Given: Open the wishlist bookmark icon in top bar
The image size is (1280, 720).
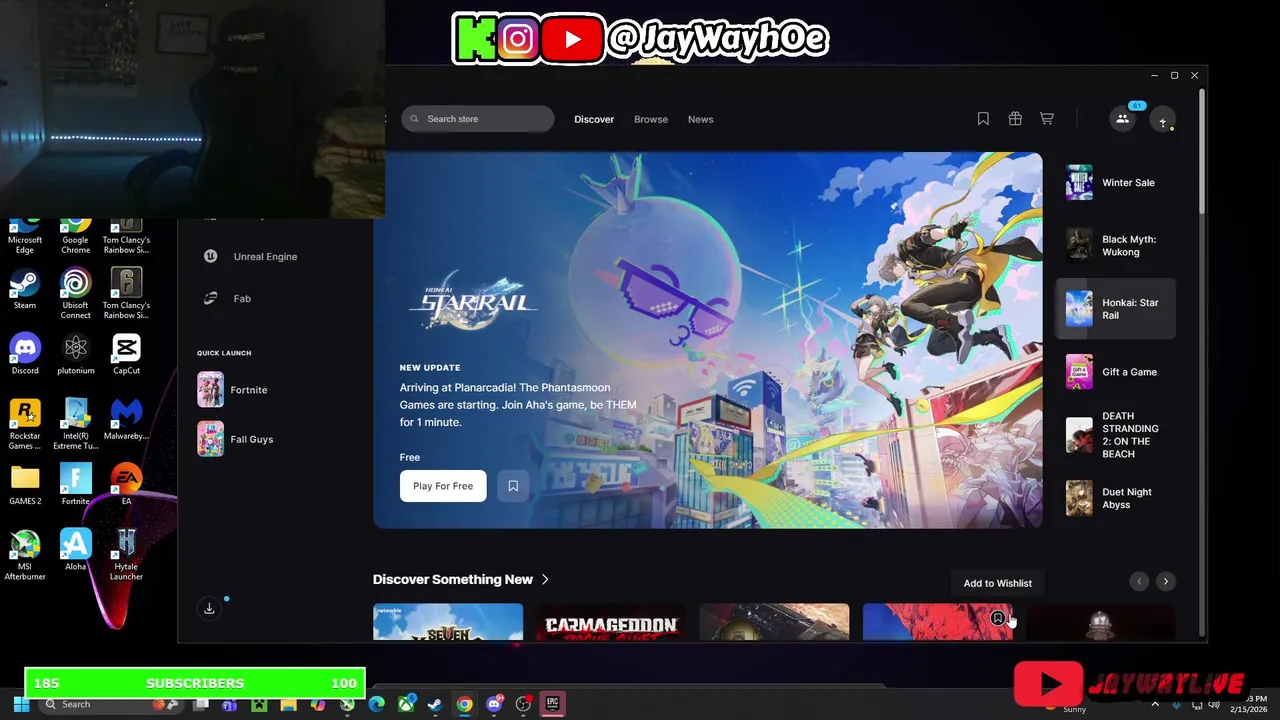Looking at the screenshot, I should [x=983, y=119].
